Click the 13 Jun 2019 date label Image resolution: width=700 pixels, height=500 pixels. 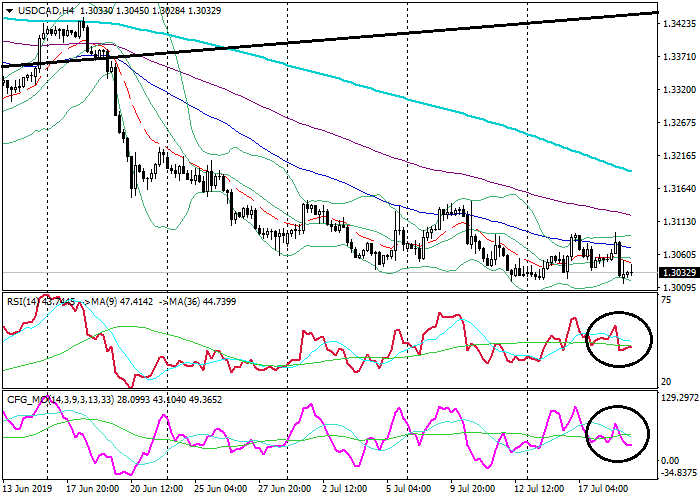coord(28,487)
